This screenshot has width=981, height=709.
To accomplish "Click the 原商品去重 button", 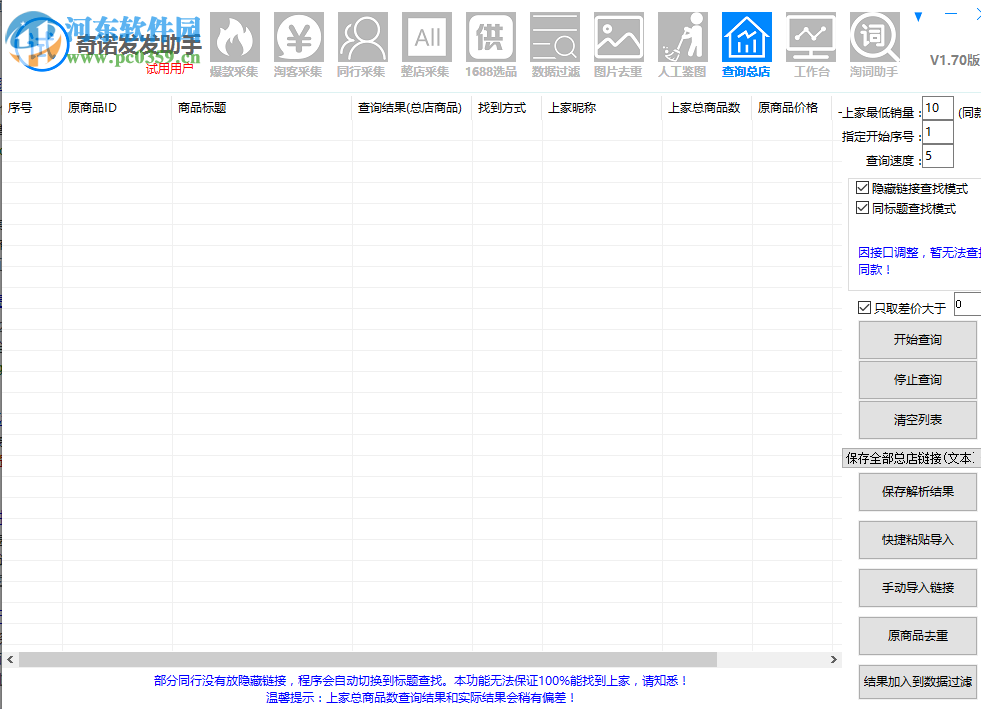I will 917,636.
